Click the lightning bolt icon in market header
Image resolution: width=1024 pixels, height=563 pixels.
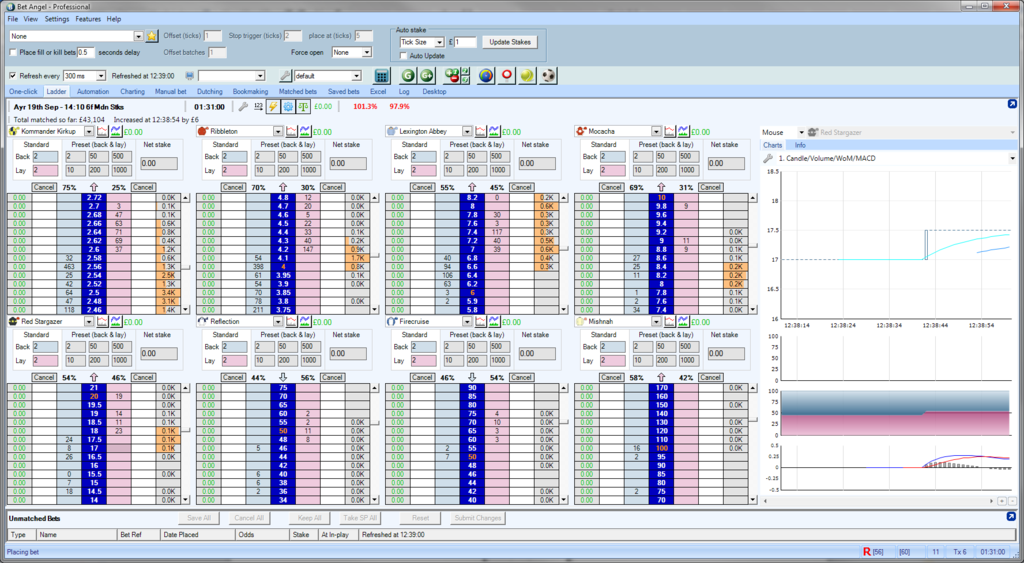(x=272, y=106)
